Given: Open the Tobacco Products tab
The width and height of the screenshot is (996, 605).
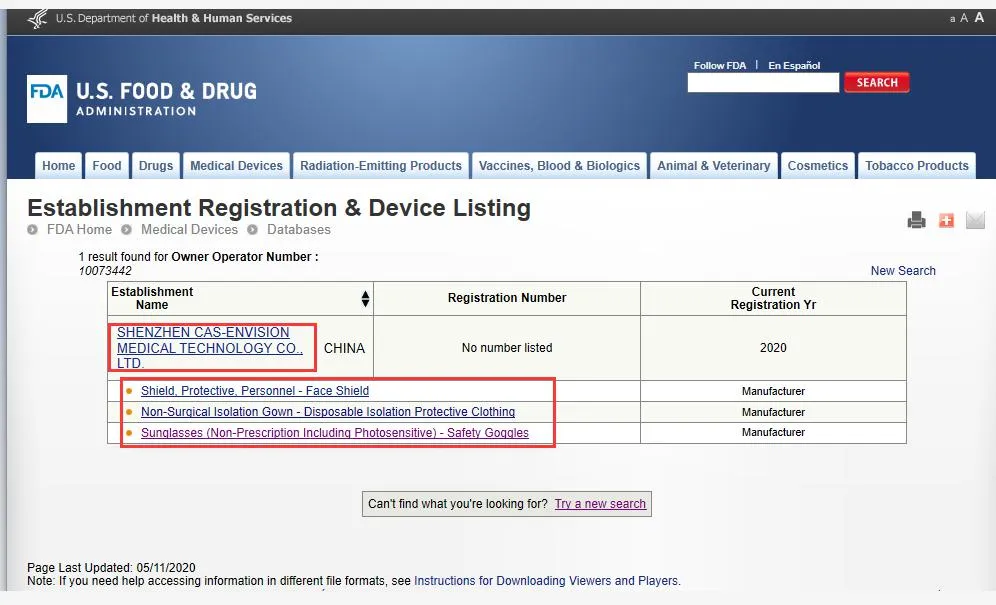Looking at the screenshot, I should coord(917,165).
